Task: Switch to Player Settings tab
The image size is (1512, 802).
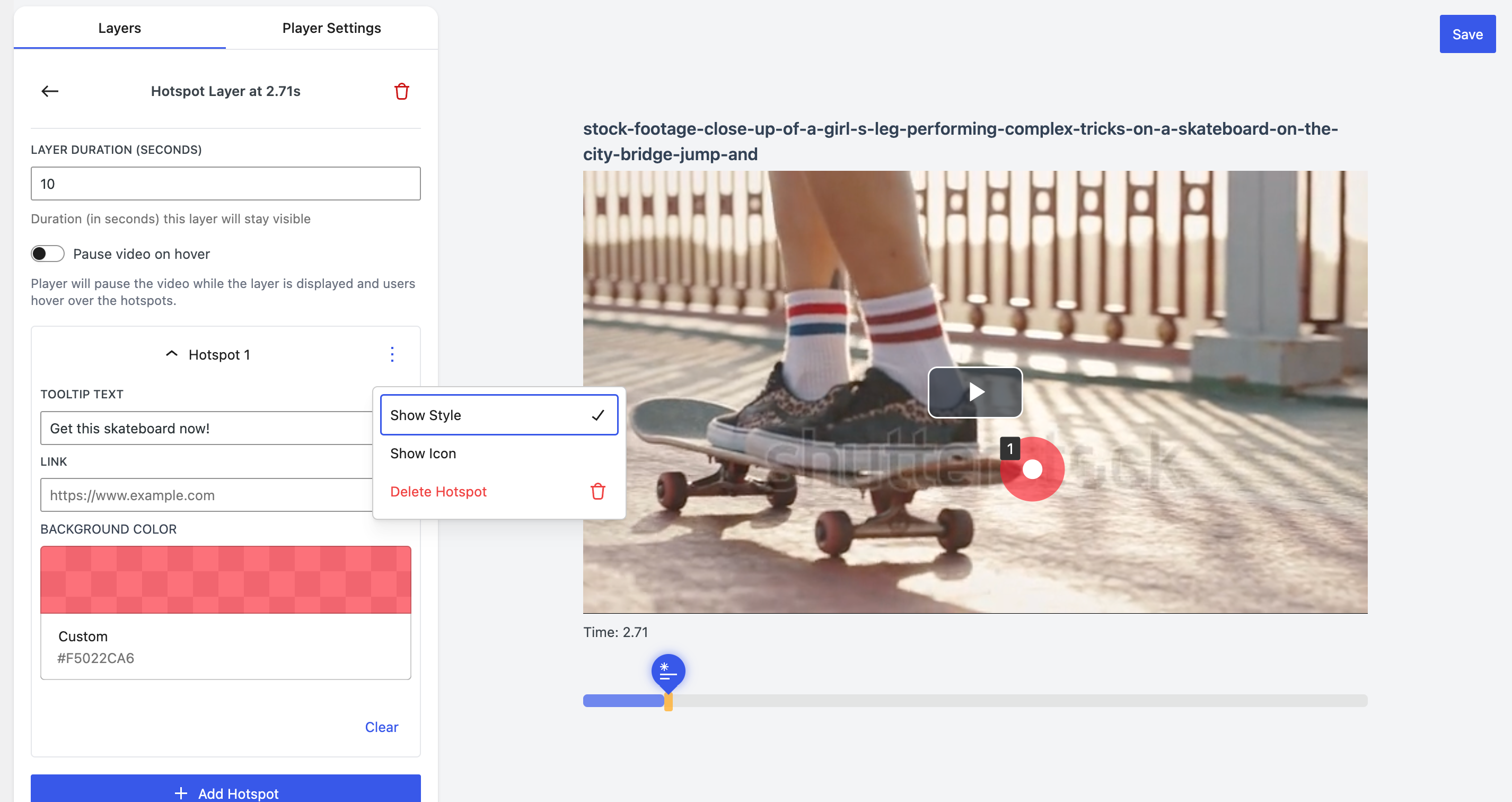Action: coord(332,28)
